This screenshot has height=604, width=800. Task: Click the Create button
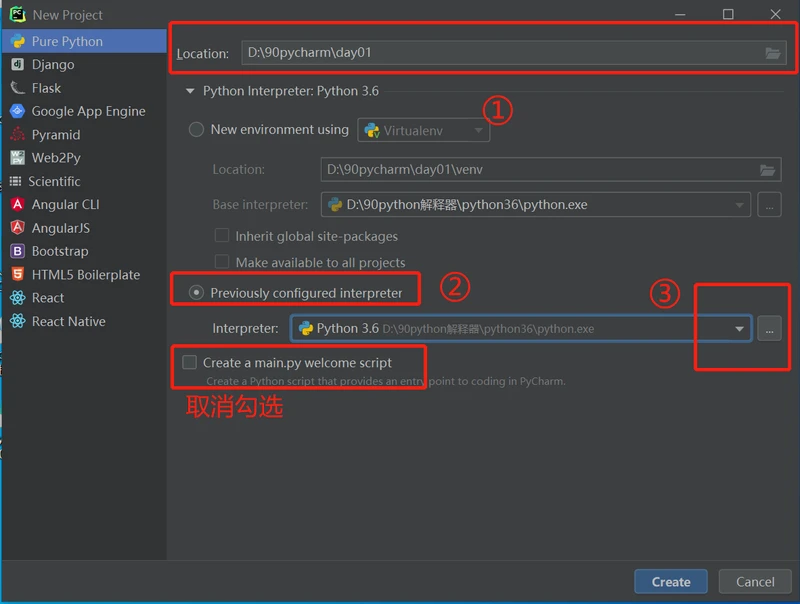point(670,582)
